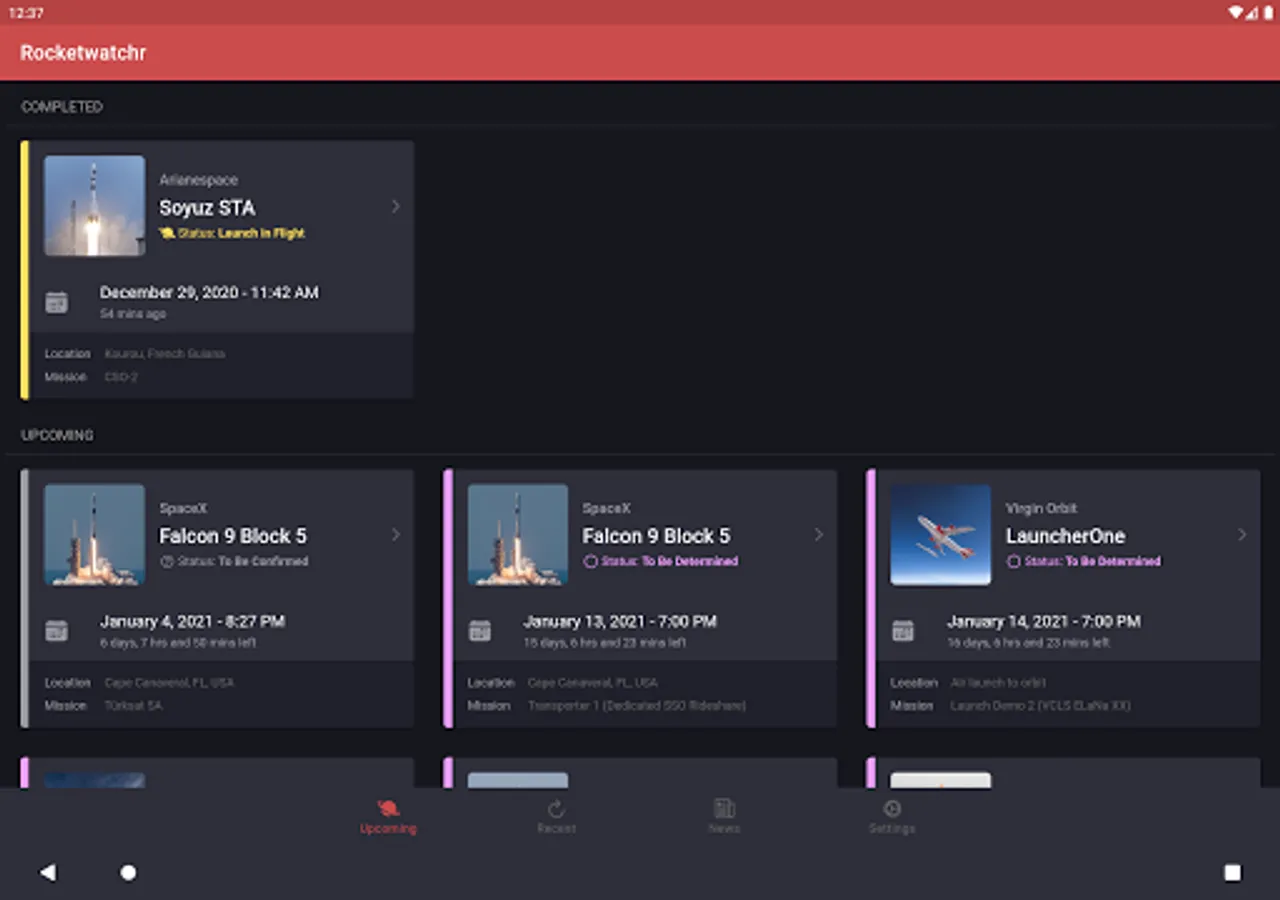Click the Launch Demo 2 mission text
This screenshot has width=1280, height=900.
click(1040, 706)
